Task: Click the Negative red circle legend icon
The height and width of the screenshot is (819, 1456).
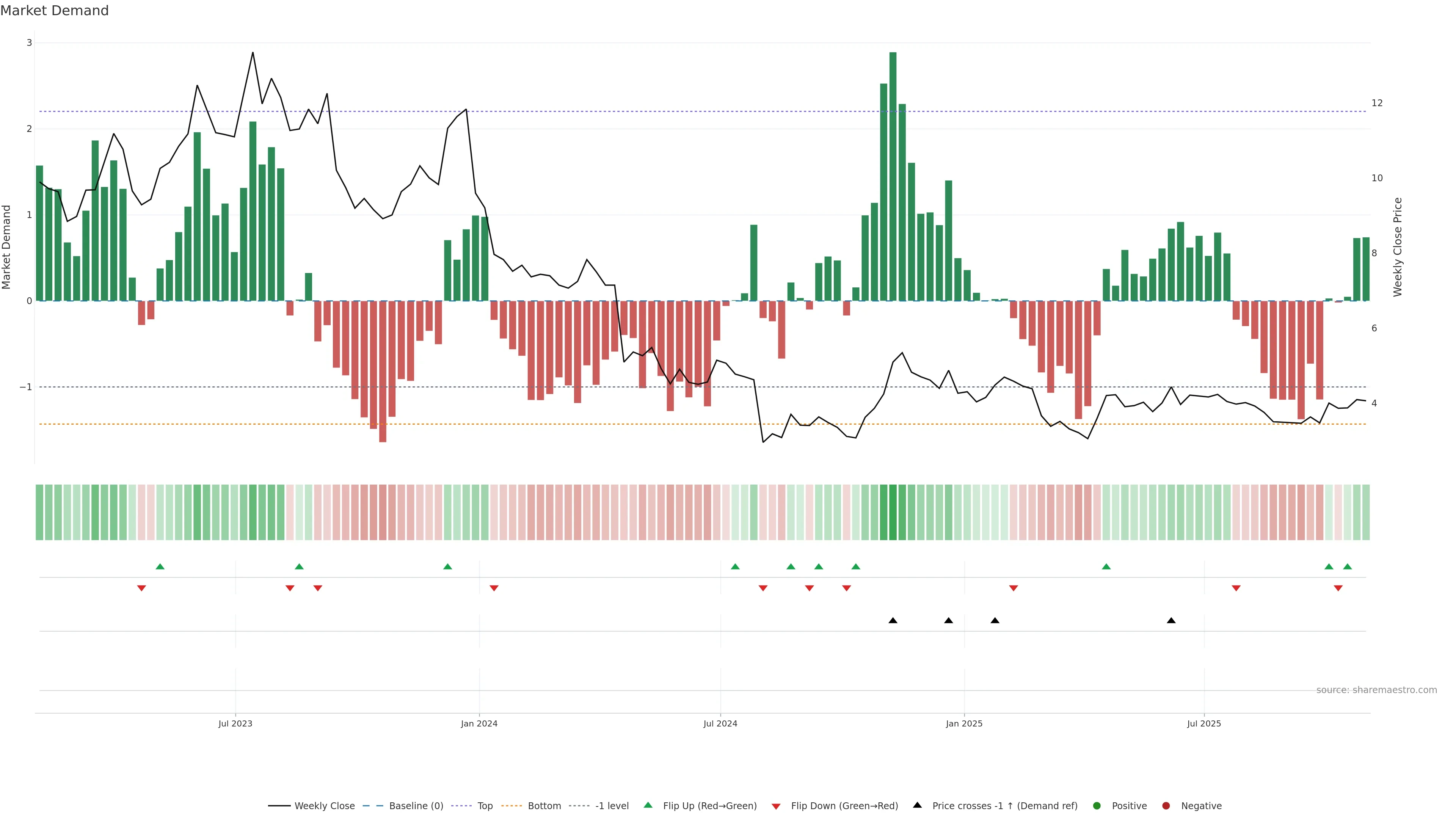Action: (x=1166, y=806)
